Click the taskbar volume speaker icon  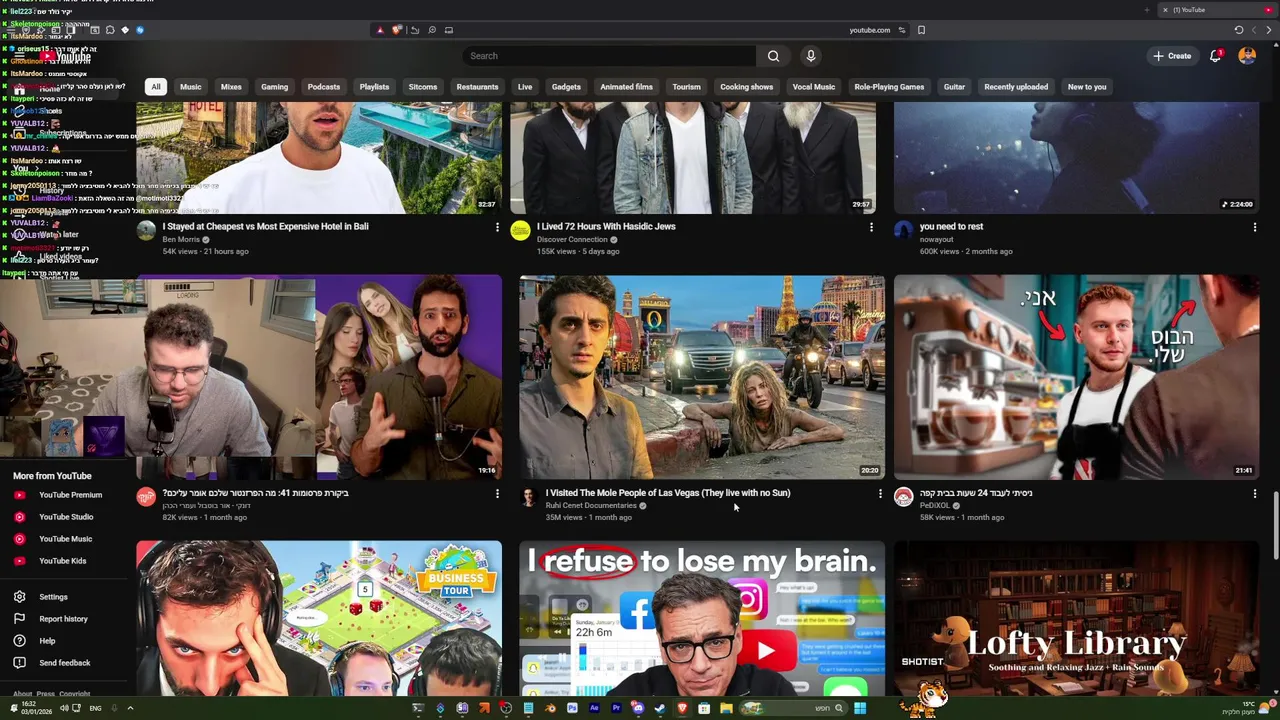pos(64,708)
